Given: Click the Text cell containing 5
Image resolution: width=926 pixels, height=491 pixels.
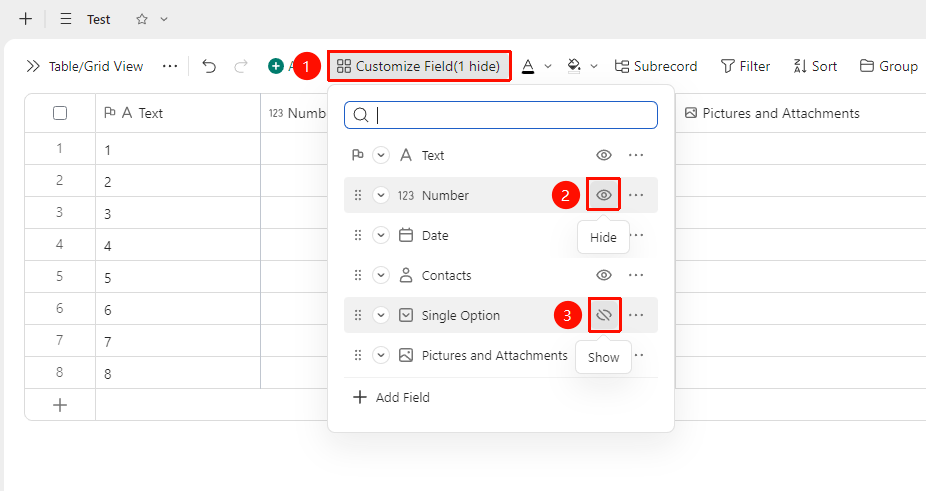Looking at the screenshot, I should point(178,277).
